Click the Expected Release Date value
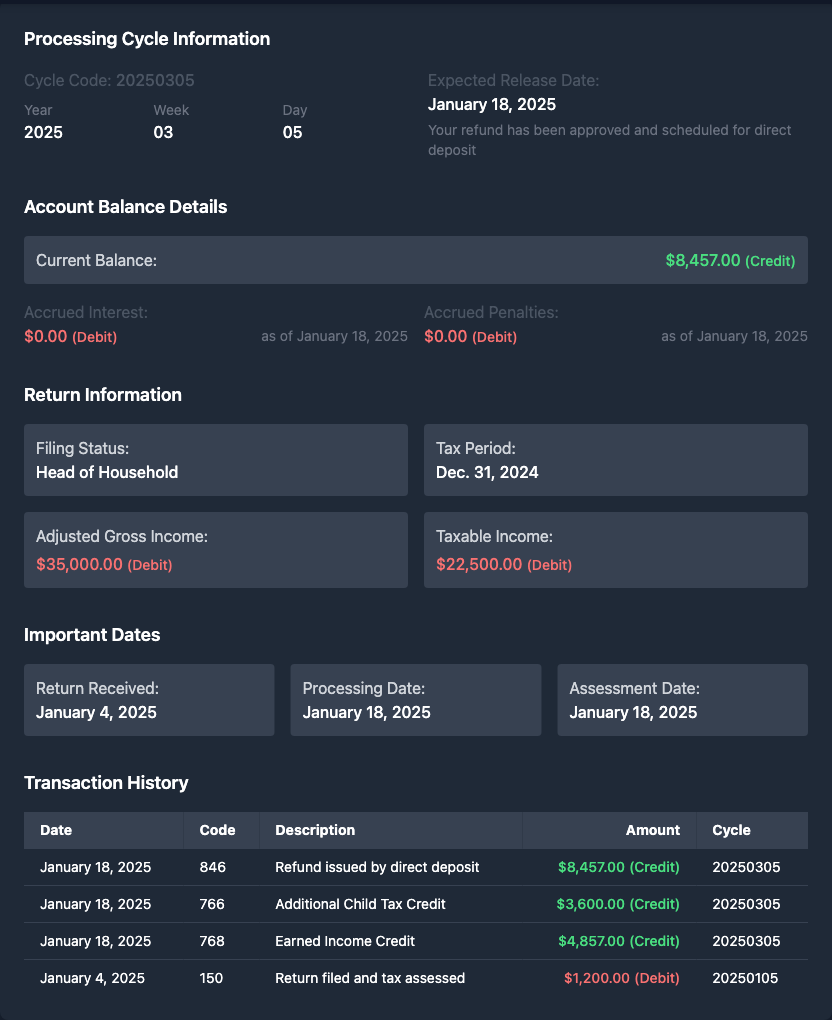832x1020 pixels. pyautogui.click(x=492, y=104)
